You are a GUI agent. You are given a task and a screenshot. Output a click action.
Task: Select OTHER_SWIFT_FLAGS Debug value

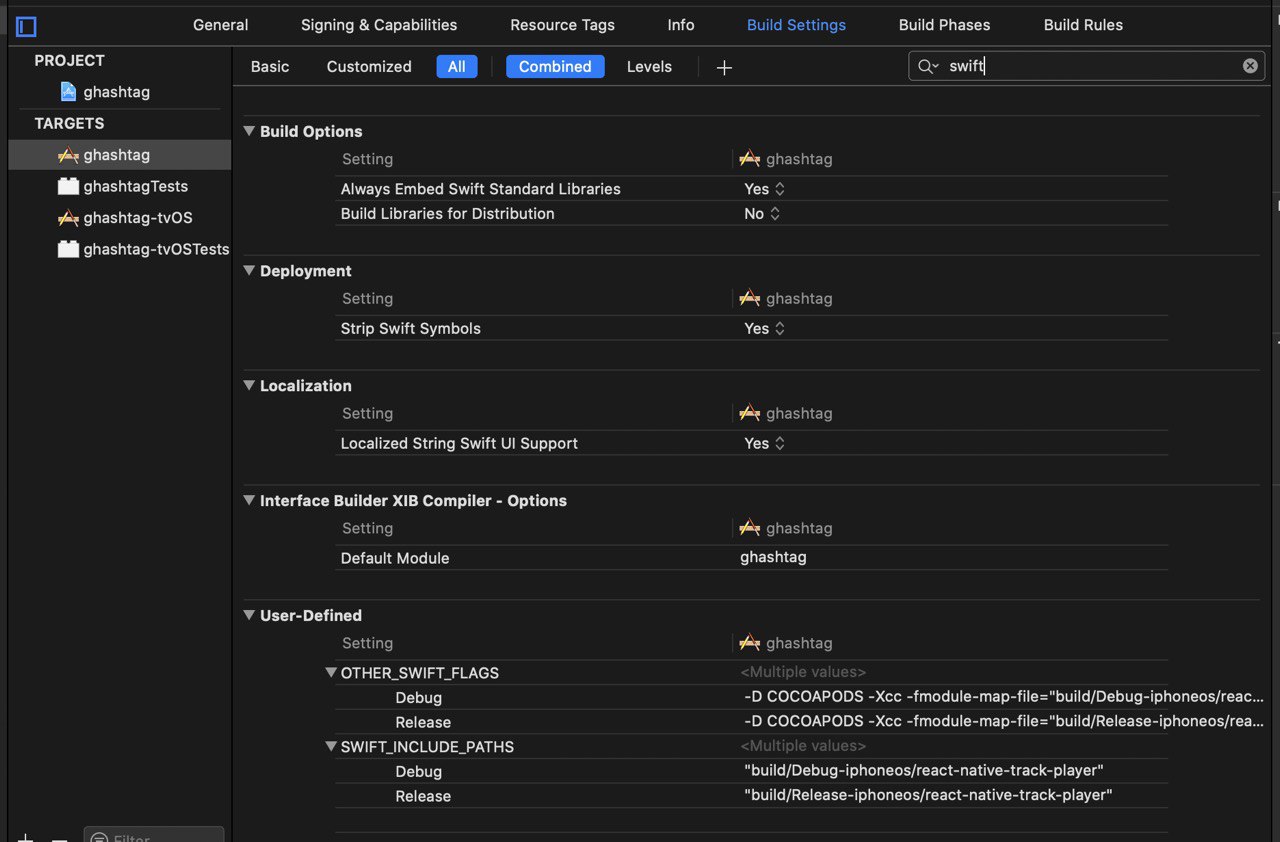click(1004, 697)
